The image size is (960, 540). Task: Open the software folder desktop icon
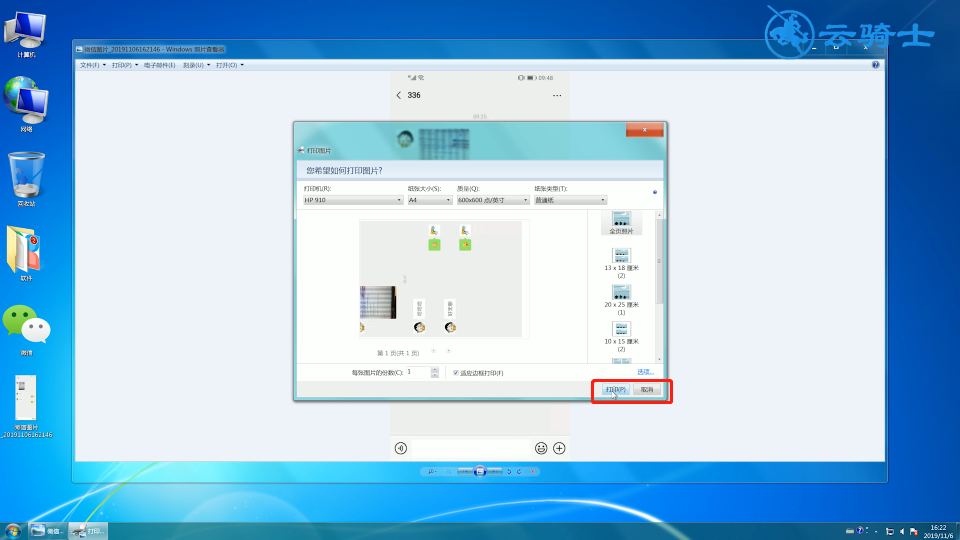click(x=26, y=253)
